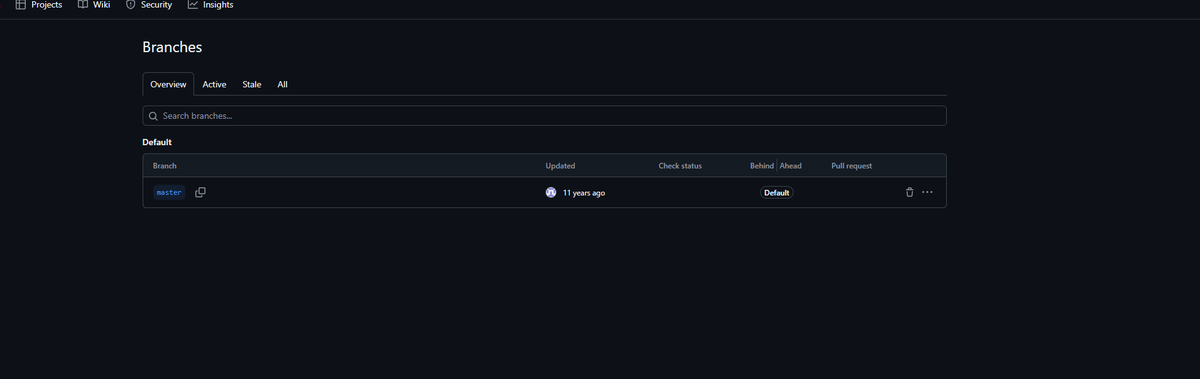Switch to the Stale branches tab
1200x379 pixels.
click(x=252, y=84)
